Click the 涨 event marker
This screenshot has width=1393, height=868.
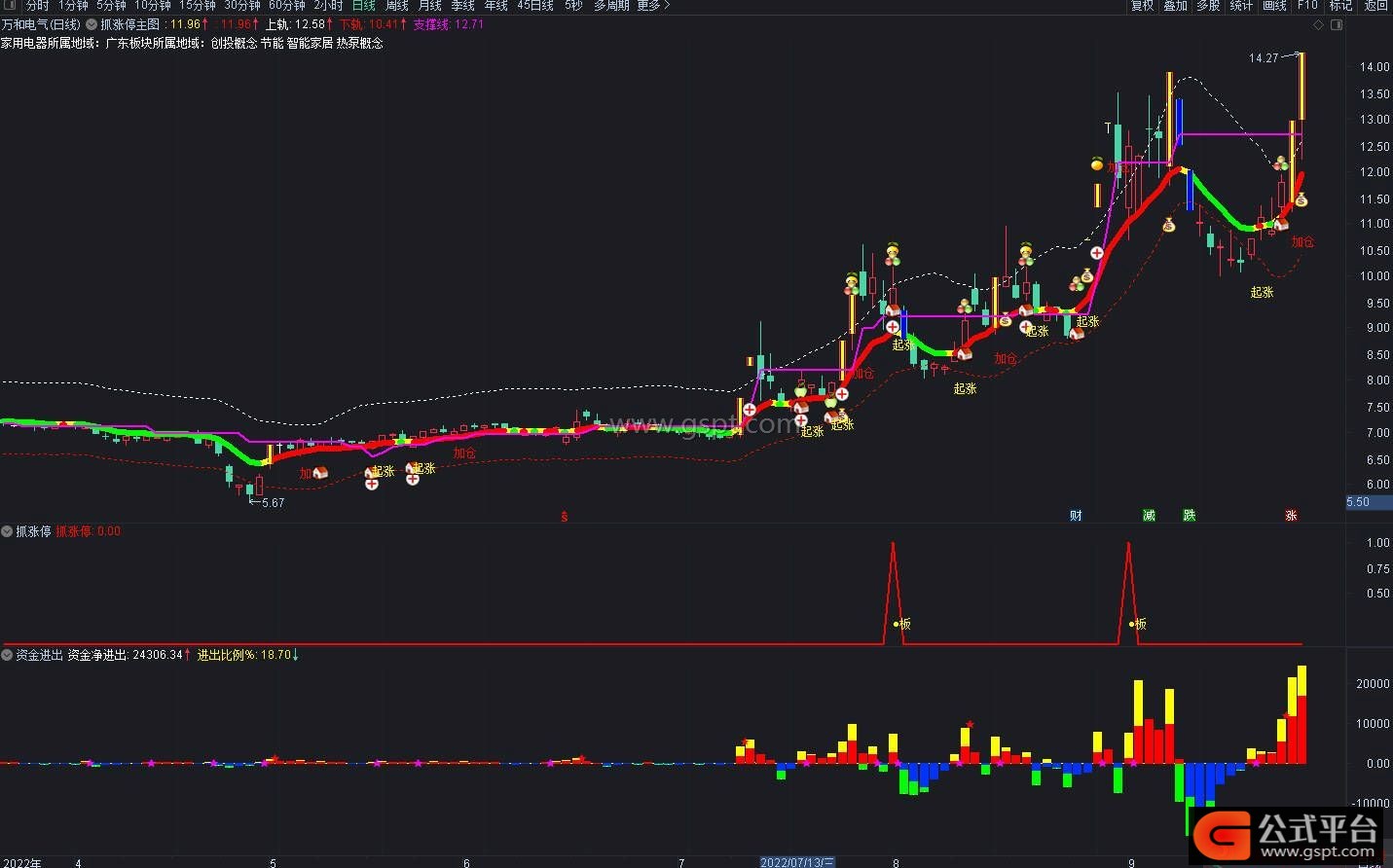pyautogui.click(x=1291, y=516)
